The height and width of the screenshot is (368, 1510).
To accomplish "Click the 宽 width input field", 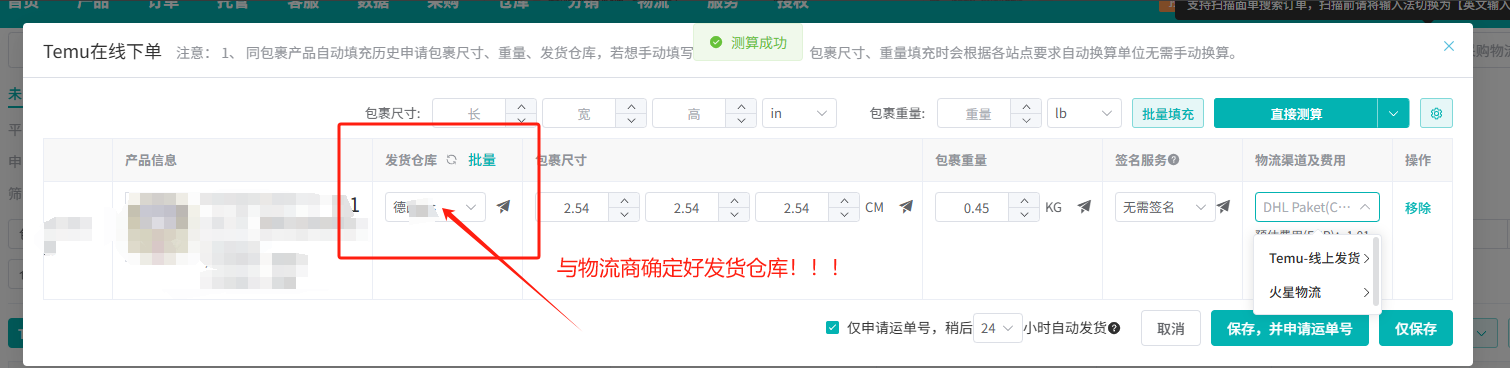I will tap(579, 114).
